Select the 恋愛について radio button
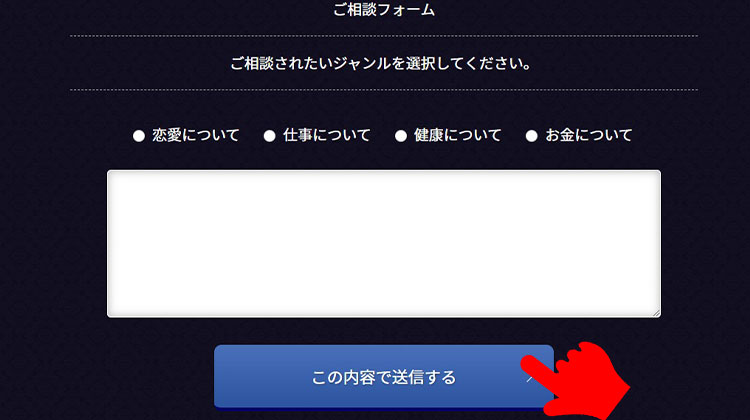Screen dimensions: 750x420 point(139,136)
